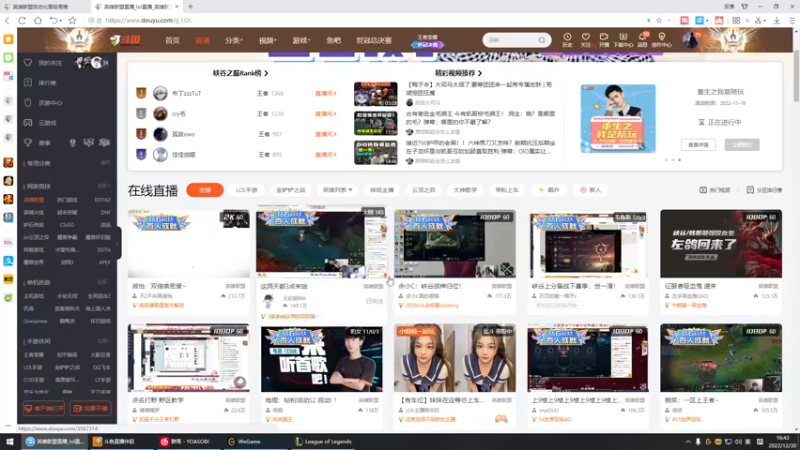This screenshot has height=450, width=800.
Task: Select the 金铲铲之战 filter tab
Action: click(290, 190)
